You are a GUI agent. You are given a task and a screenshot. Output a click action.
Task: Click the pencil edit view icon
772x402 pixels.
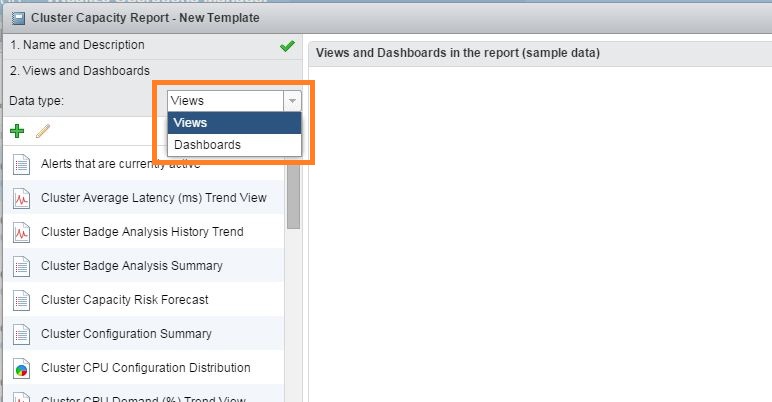click(x=42, y=131)
